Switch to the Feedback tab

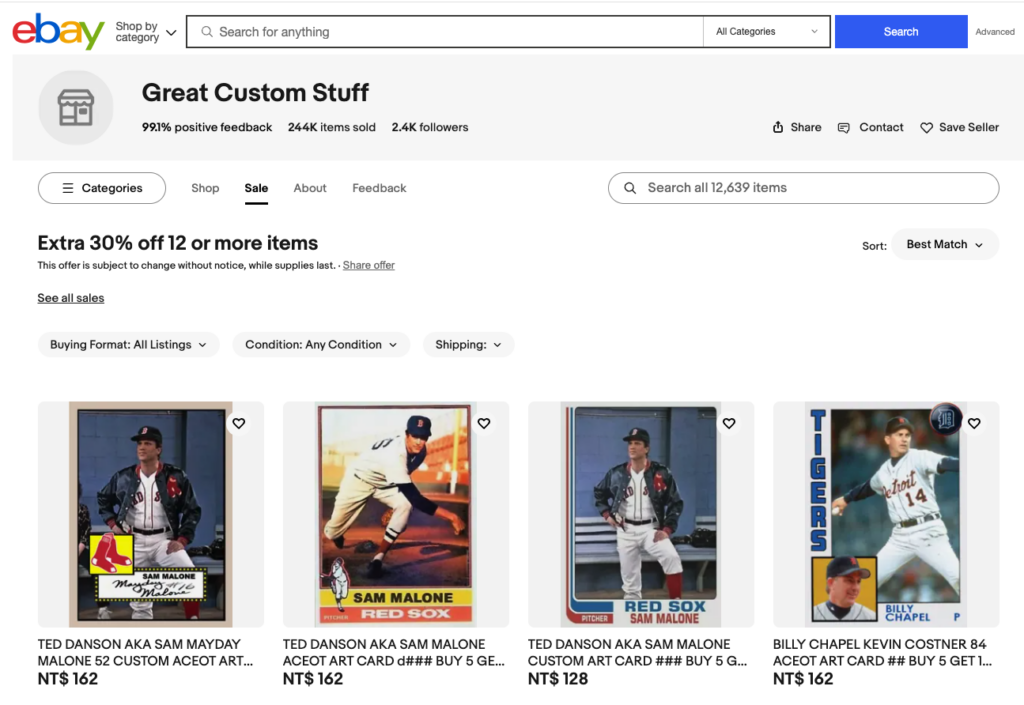[379, 188]
